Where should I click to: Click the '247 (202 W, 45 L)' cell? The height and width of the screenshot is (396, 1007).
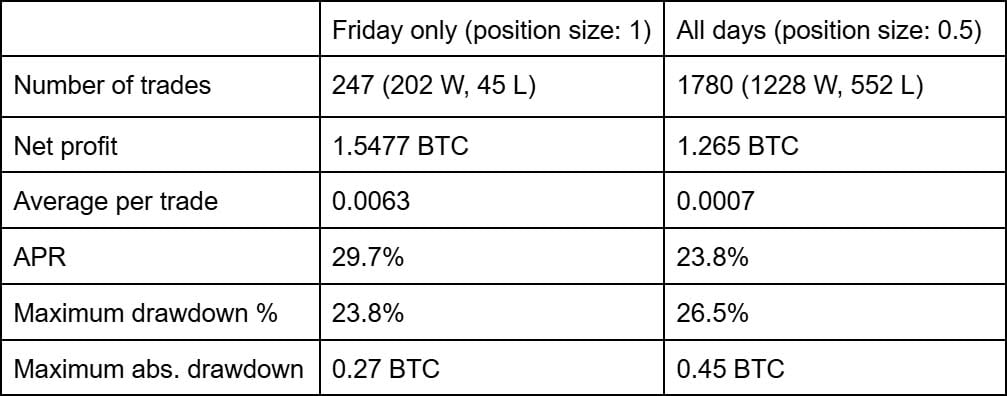[x=492, y=87]
